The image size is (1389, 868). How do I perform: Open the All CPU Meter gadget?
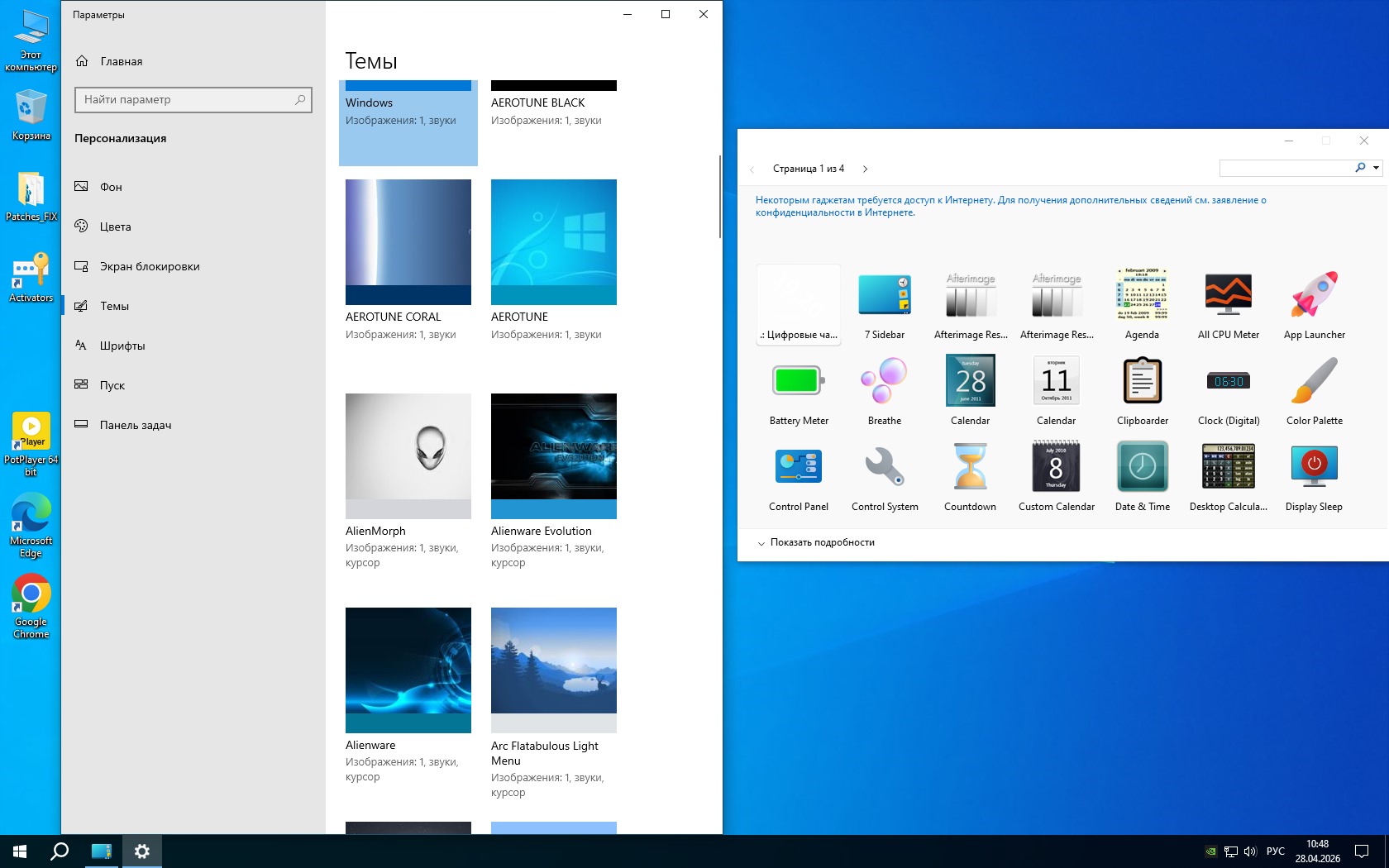pyautogui.click(x=1228, y=296)
